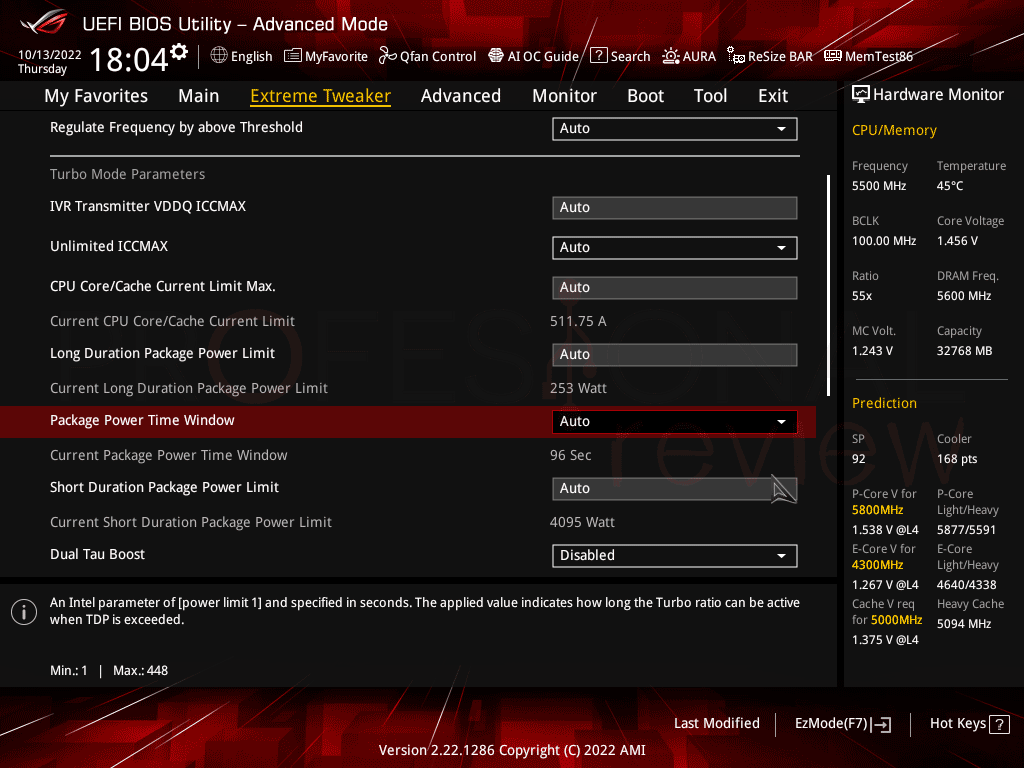
Task: Open the Exit tab
Action: click(x=773, y=96)
